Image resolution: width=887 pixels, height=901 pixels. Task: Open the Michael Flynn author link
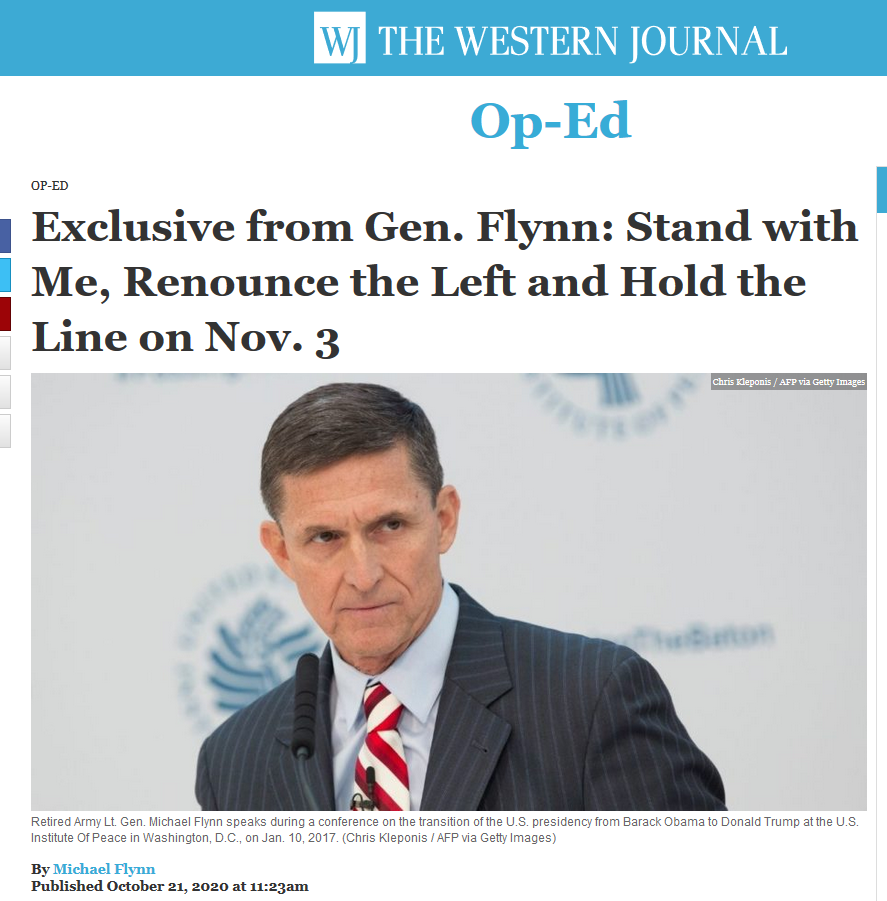[x=104, y=869]
